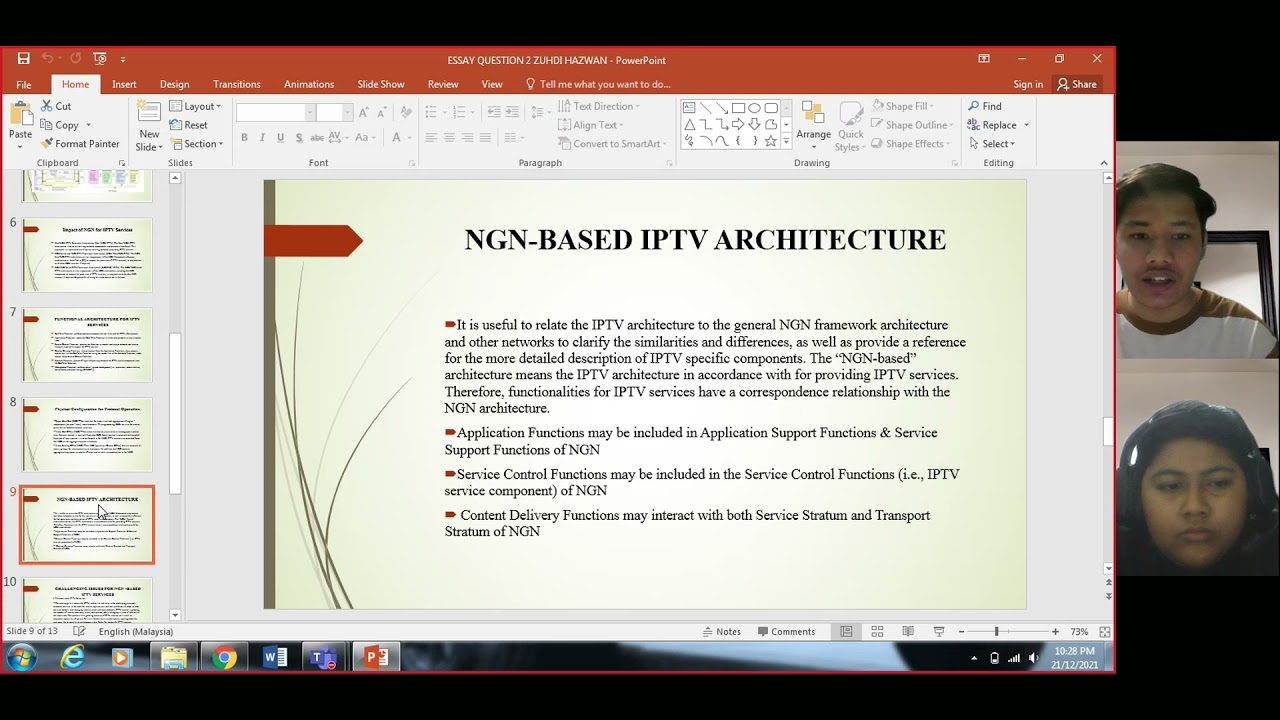Image resolution: width=1280 pixels, height=720 pixels.
Task: Switch to Slide Sorter view
Action: [877, 632]
